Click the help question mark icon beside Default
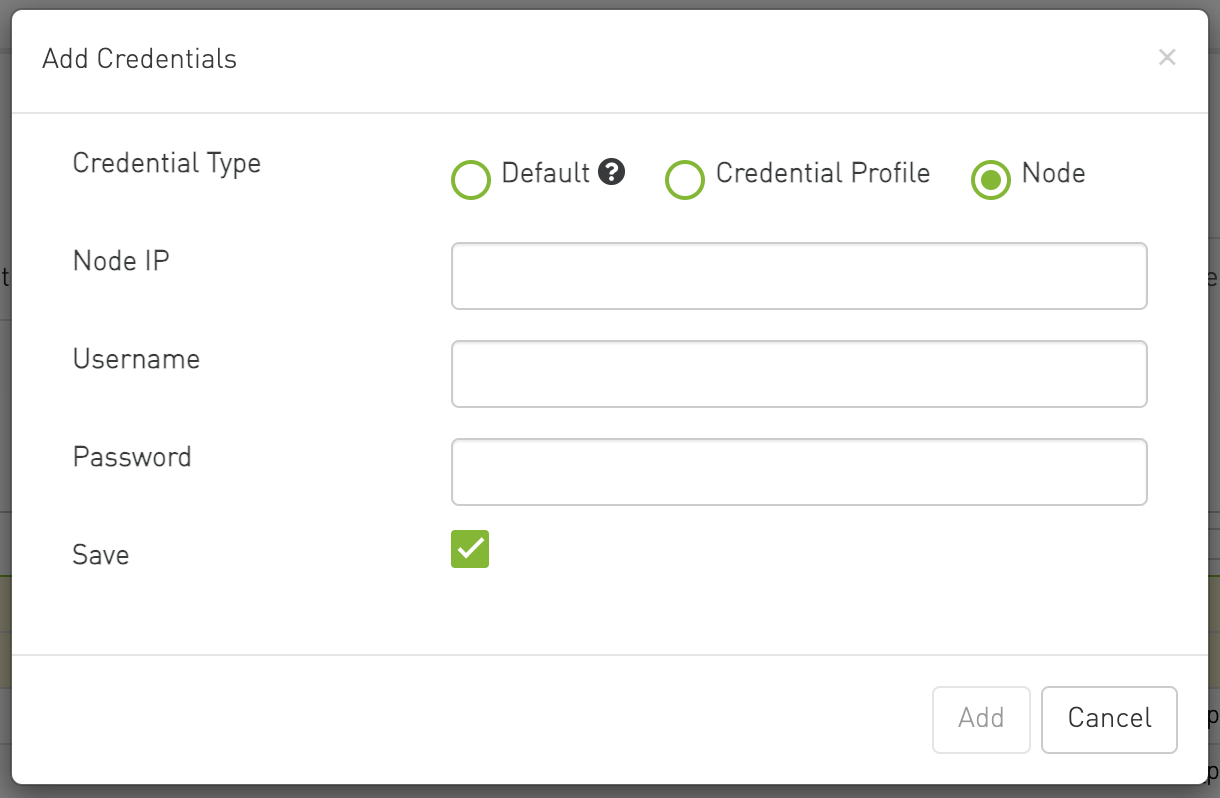The image size is (1220, 798). [611, 172]
